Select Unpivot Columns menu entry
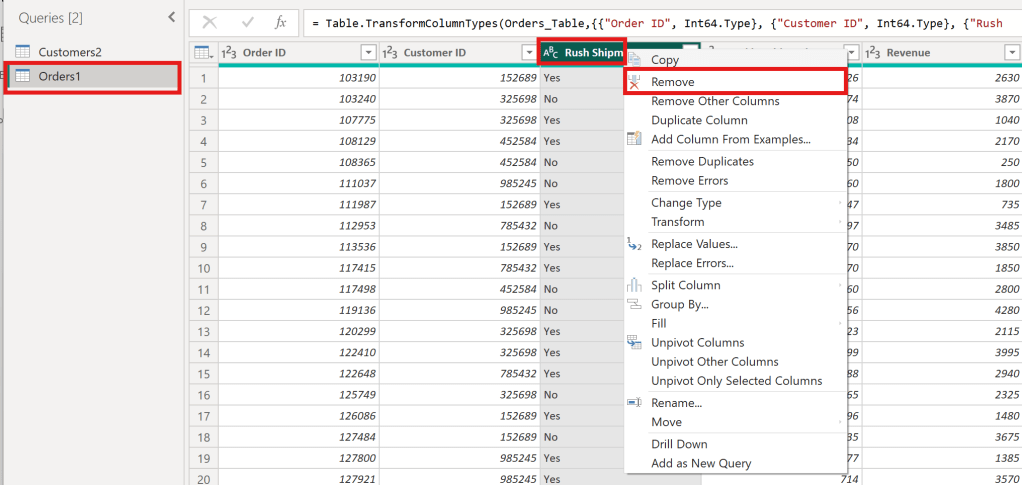The height and width of the screenshot is (485, 1022). coord(697,342)
